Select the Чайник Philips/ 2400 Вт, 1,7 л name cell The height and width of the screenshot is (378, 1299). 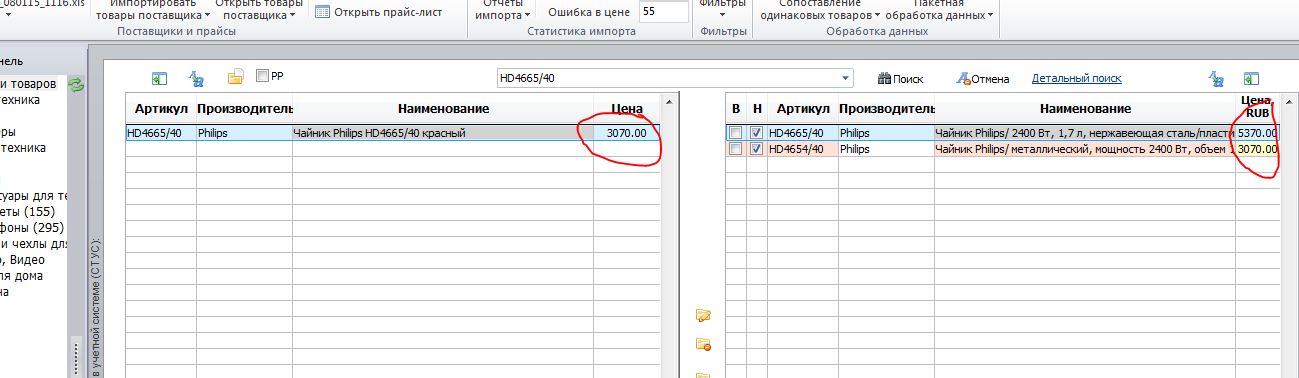click(x=1085, y=132)
